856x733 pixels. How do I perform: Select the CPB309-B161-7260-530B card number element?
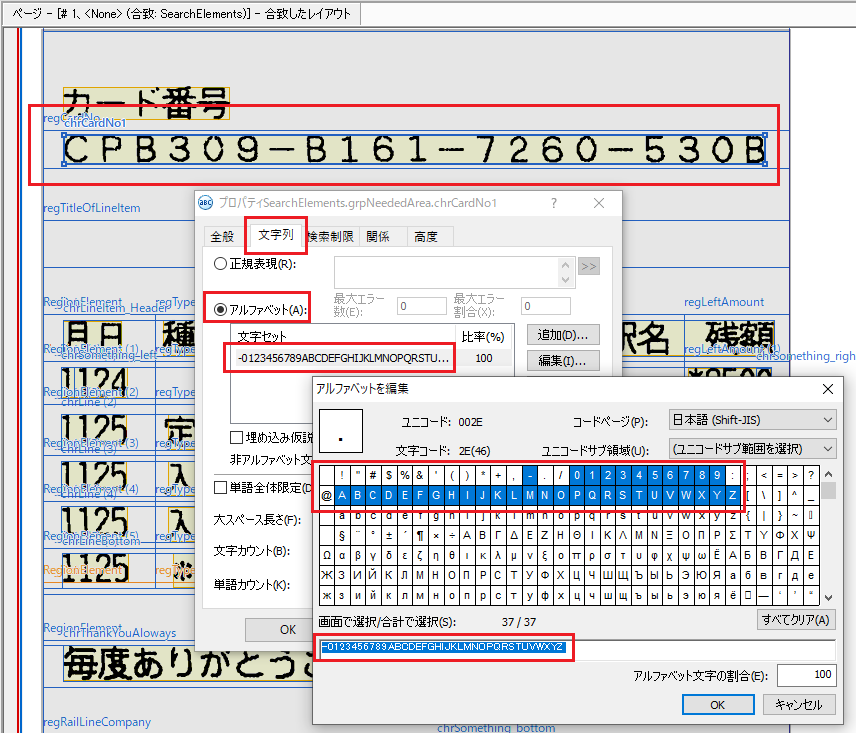414,149
